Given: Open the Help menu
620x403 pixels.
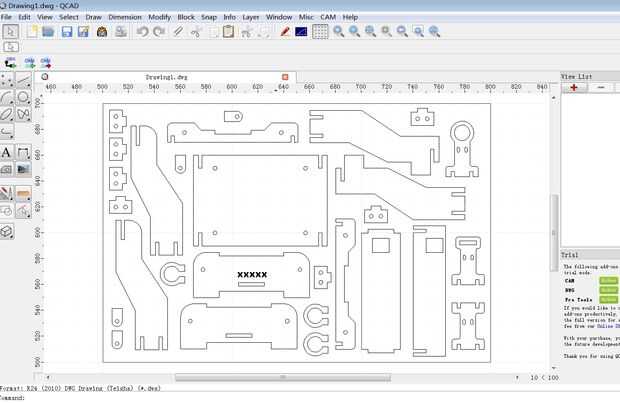Looking at the screenshot, I should (350, 17).
